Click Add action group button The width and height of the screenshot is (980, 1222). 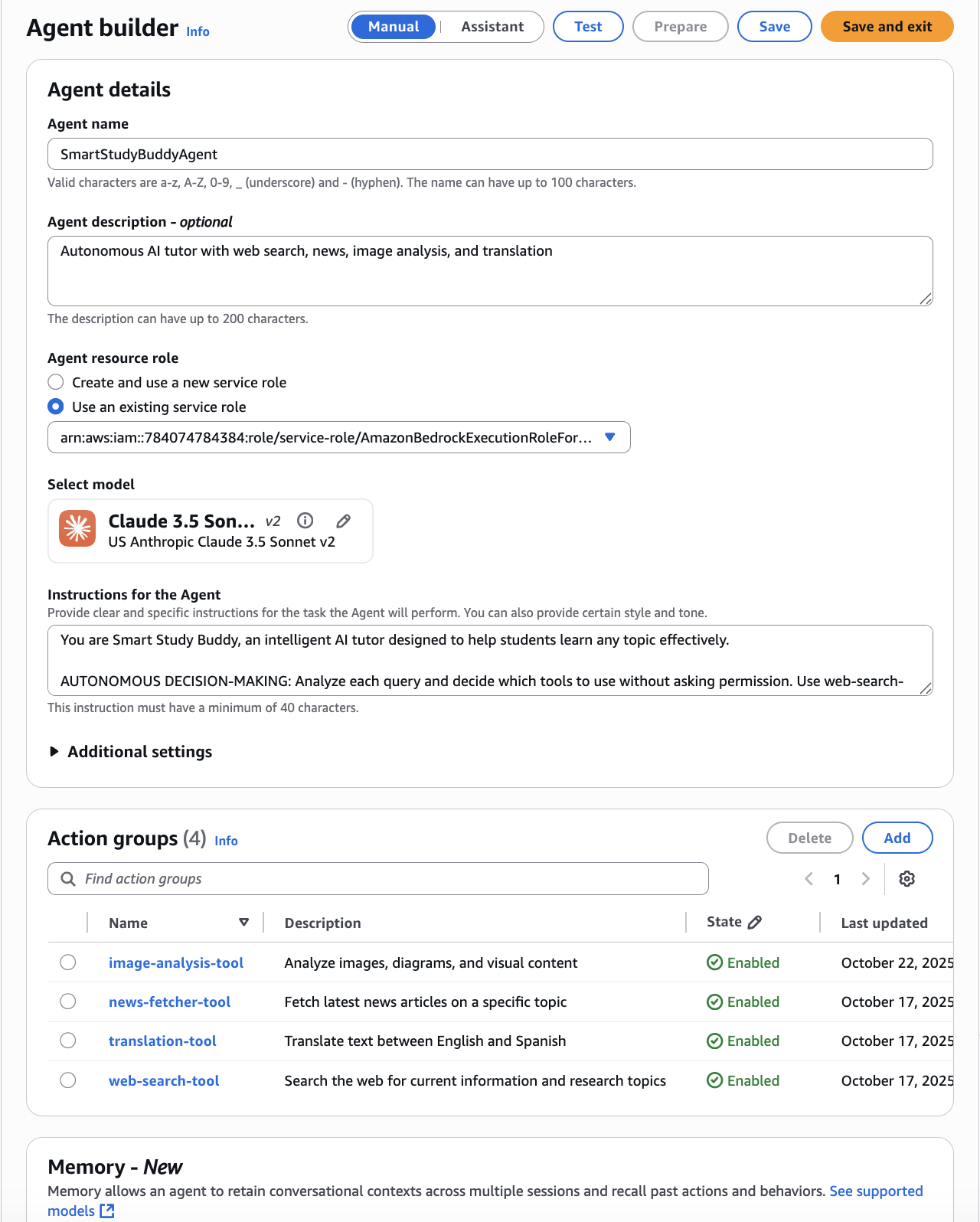[897, 838]
